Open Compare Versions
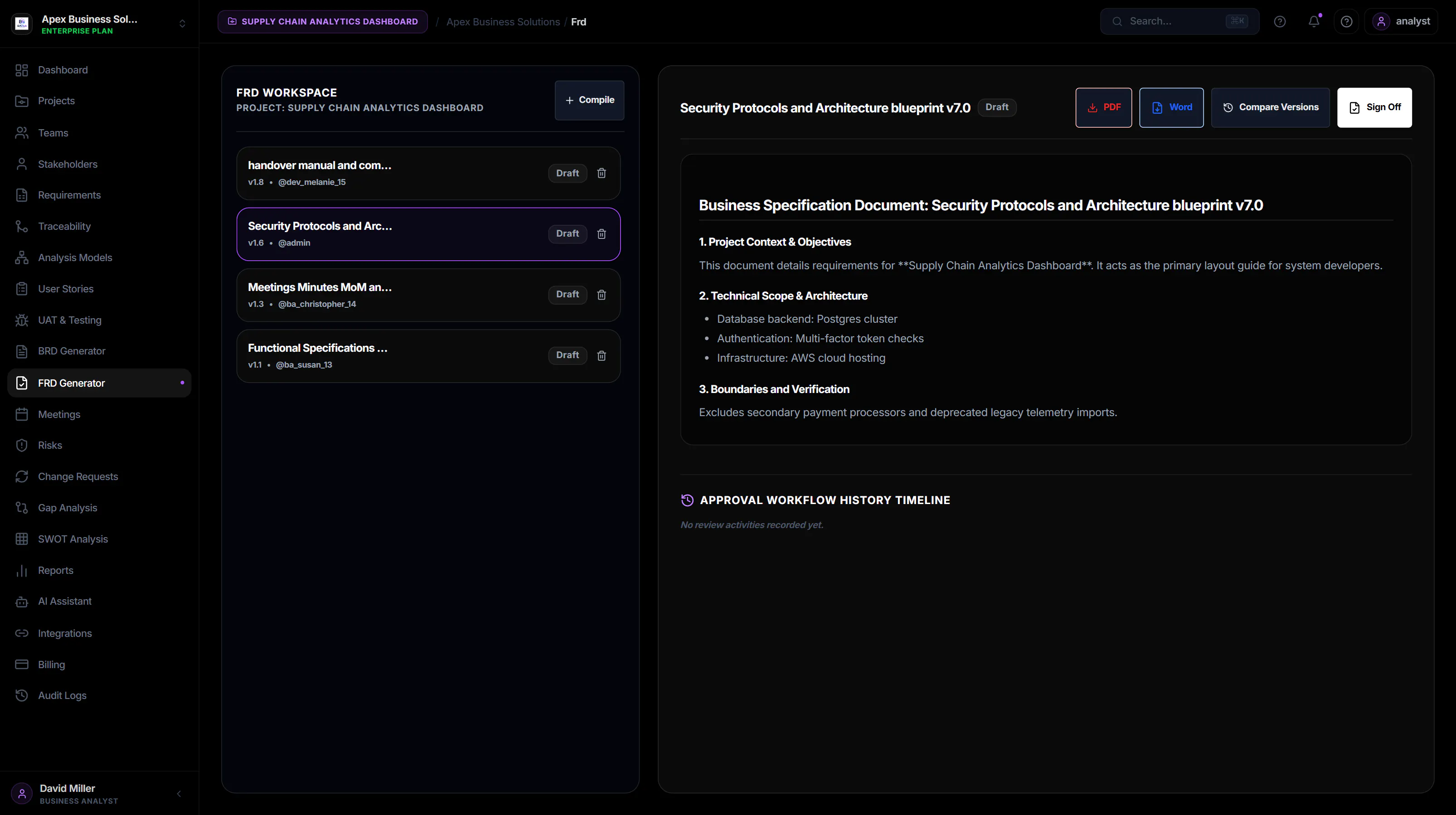 [1270, 107]
